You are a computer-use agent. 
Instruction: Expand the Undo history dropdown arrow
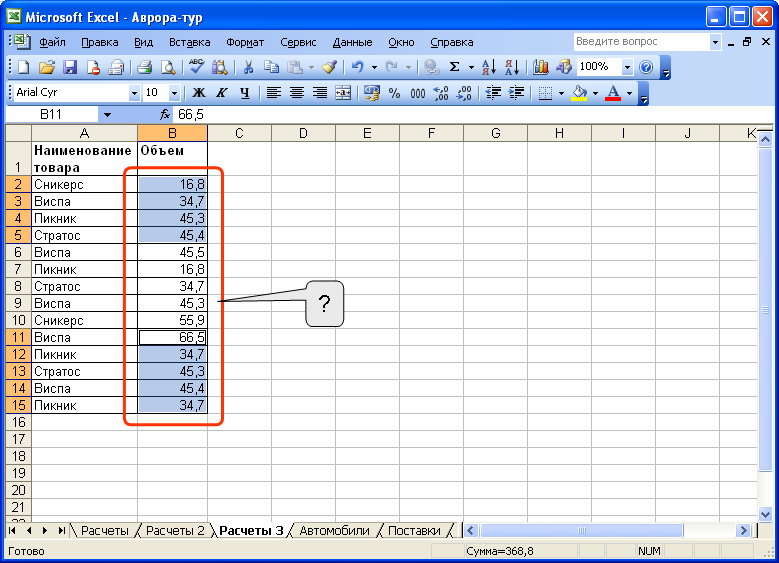[x=374, y=67]
